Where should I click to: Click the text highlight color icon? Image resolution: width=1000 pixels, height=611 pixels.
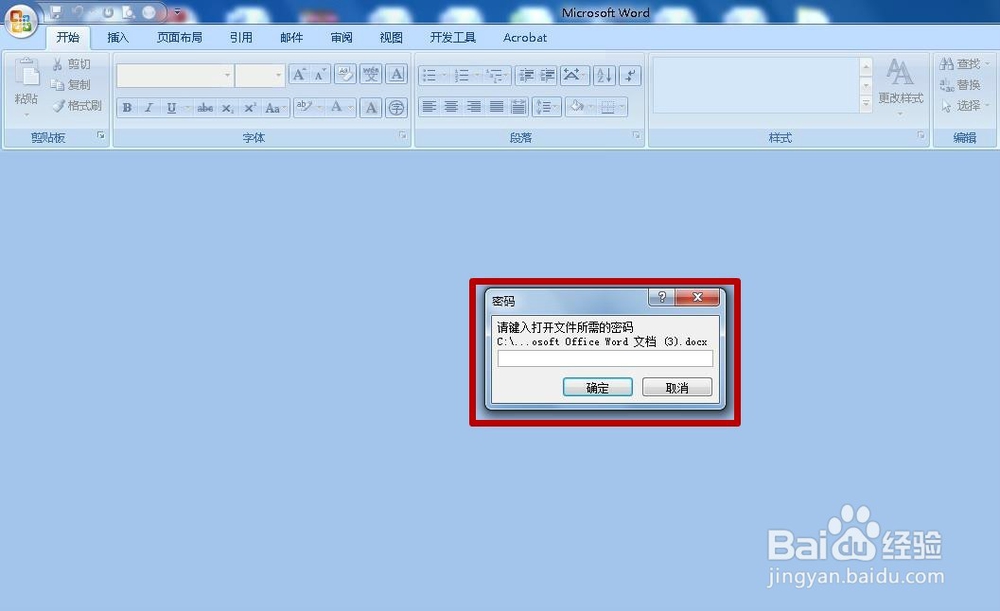[304, 107]
